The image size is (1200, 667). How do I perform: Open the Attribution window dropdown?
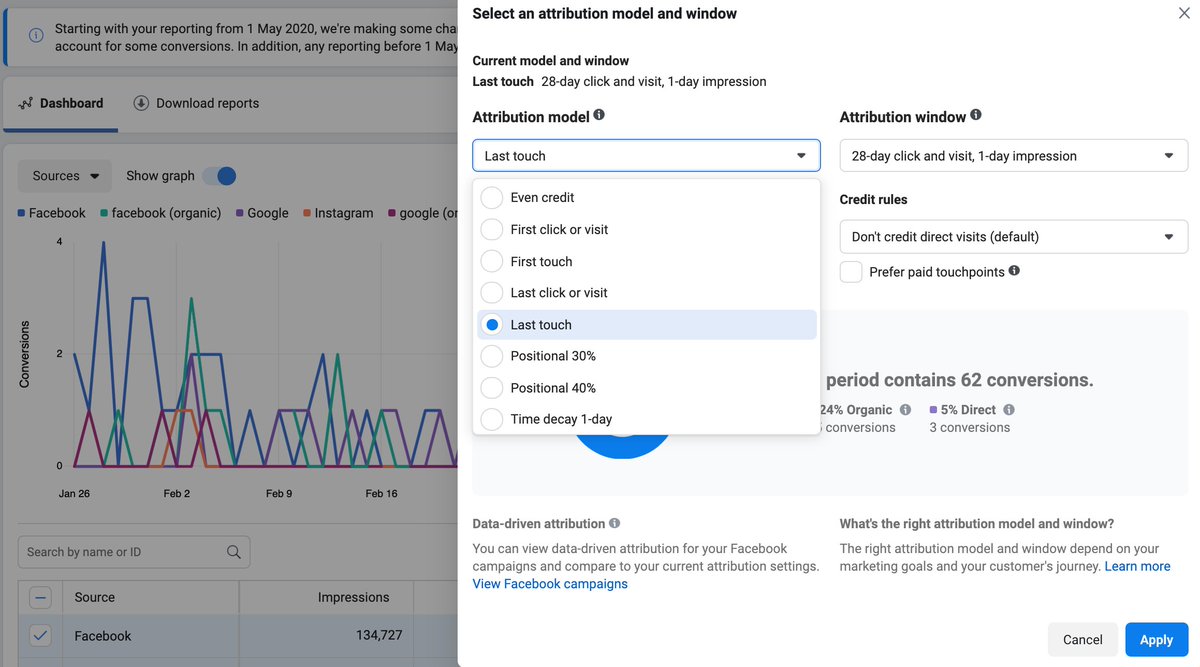(x=1014, y=156)
